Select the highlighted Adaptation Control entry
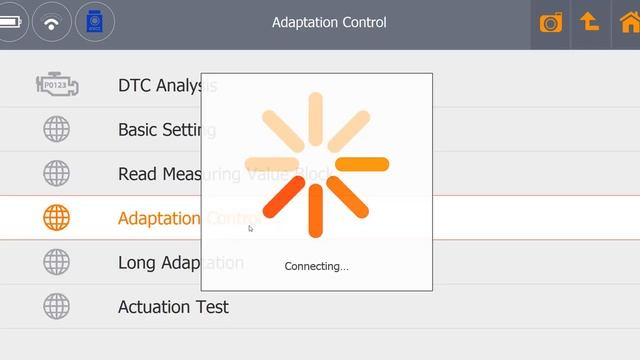 coord(320,218)
